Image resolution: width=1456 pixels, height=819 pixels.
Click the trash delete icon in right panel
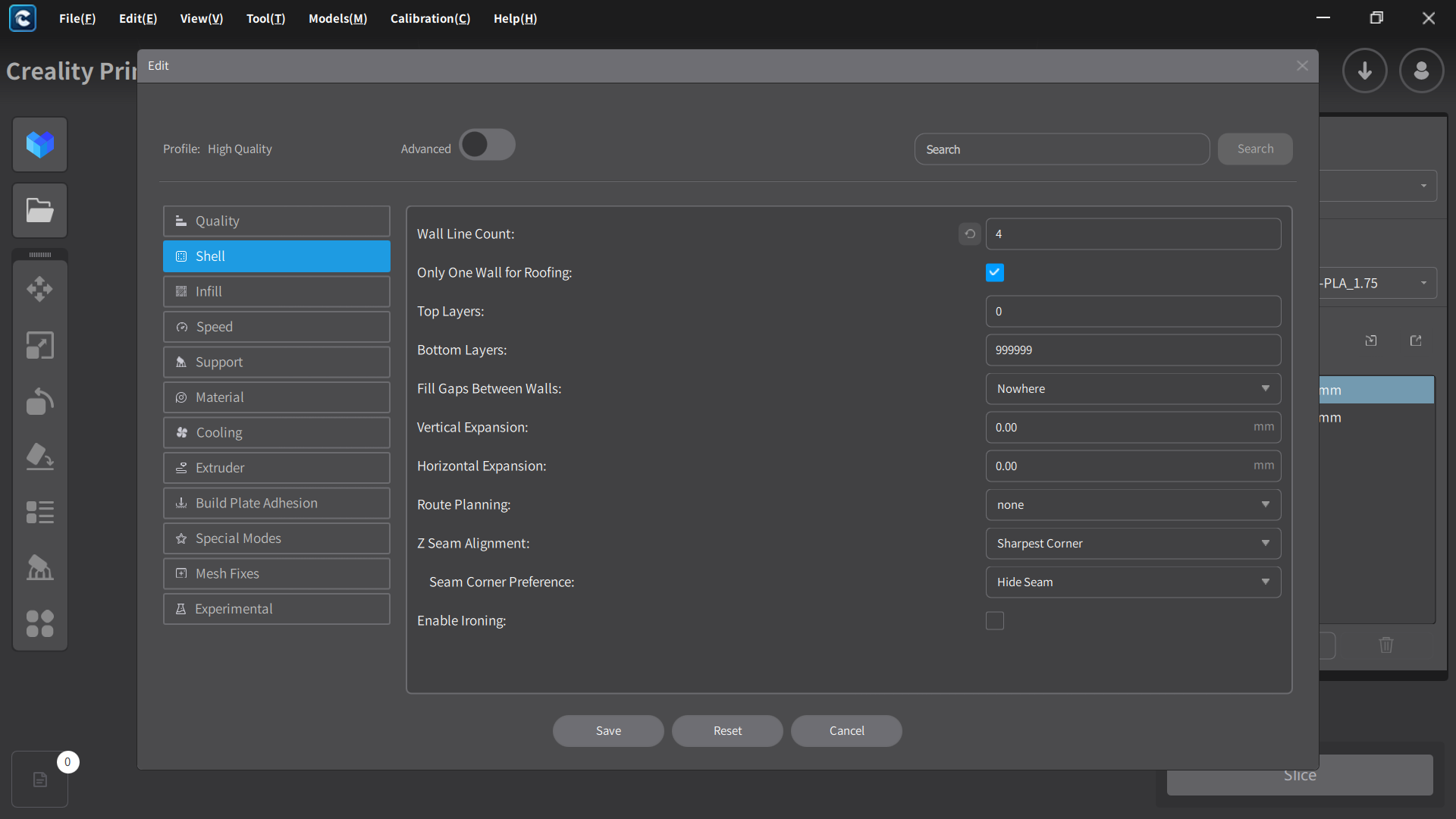pyautogui.click(x=1386, y=645)
